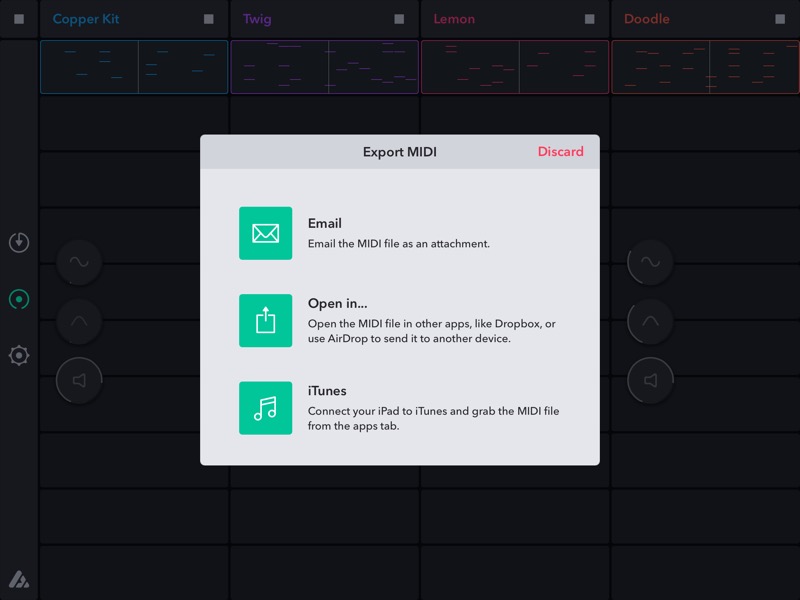800x600 pixels.
Task: Tap the left wave knob
Action: [x=79, y=262]
